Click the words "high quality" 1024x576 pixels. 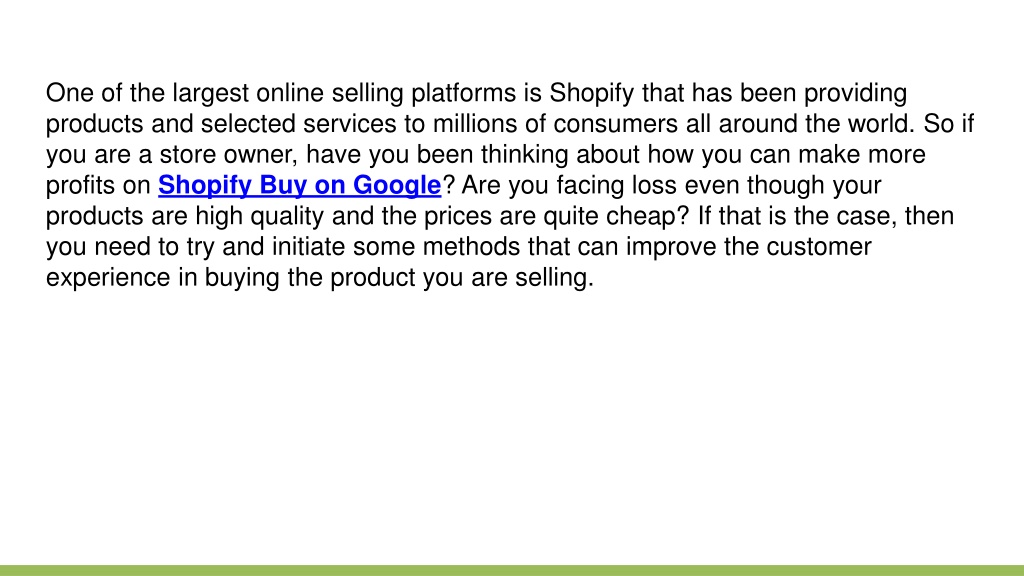[259, 216]
